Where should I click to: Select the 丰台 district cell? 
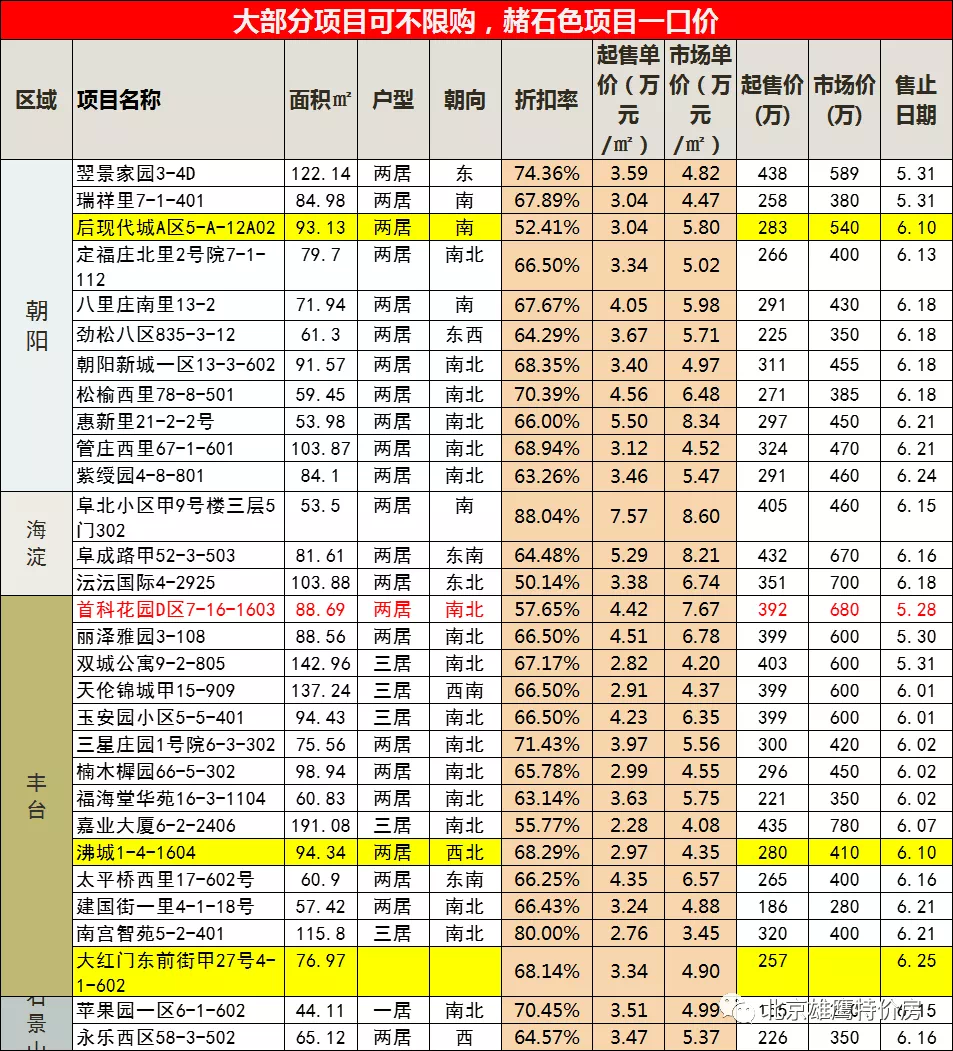[36, 795]
